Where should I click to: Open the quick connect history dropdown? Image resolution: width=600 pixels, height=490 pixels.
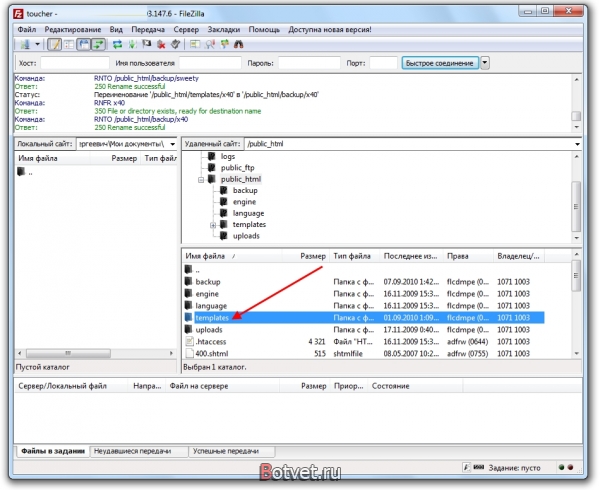(x=485, y=63)
